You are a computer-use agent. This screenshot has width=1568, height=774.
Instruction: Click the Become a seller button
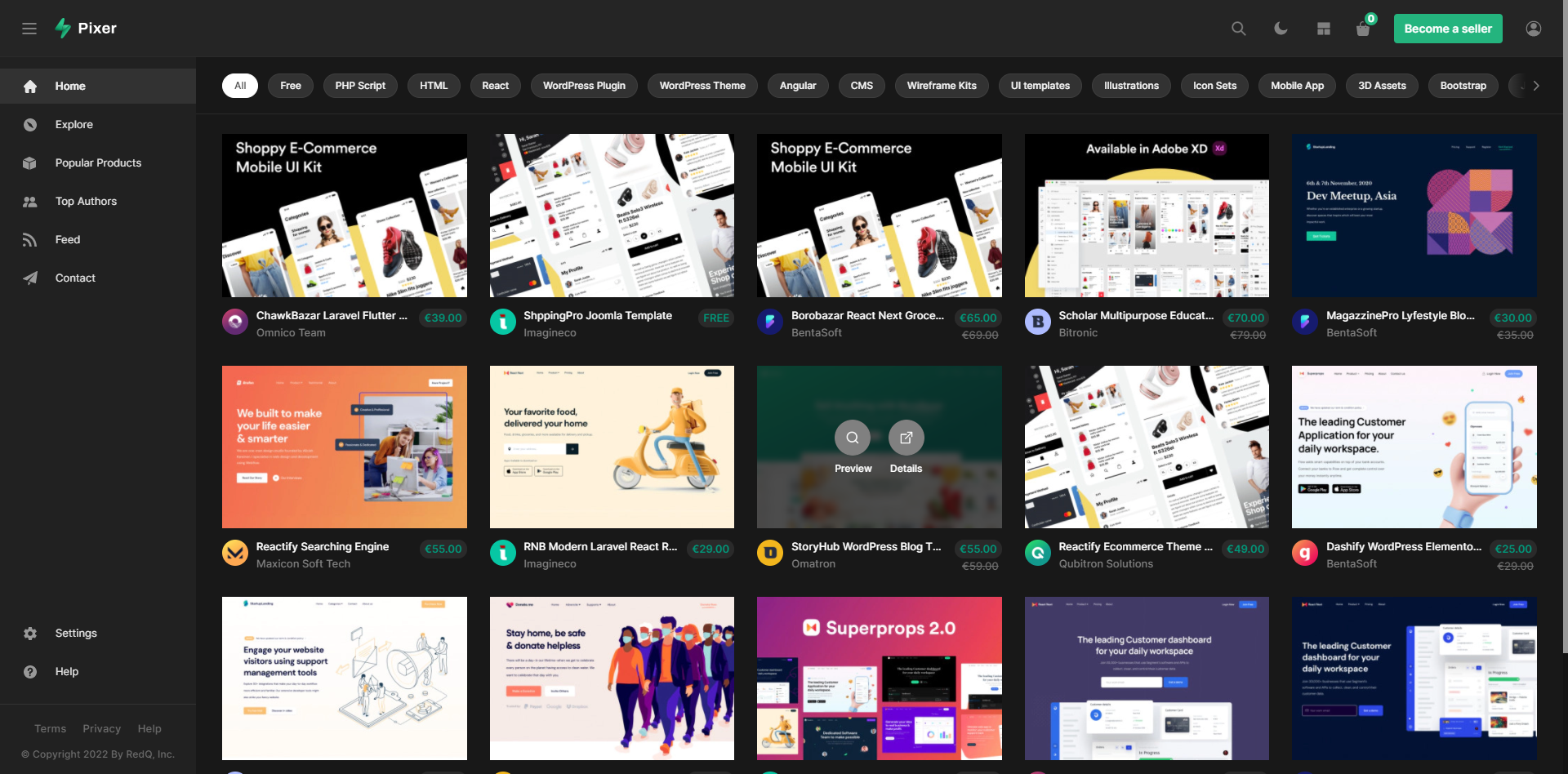(x=1448, y=29)
